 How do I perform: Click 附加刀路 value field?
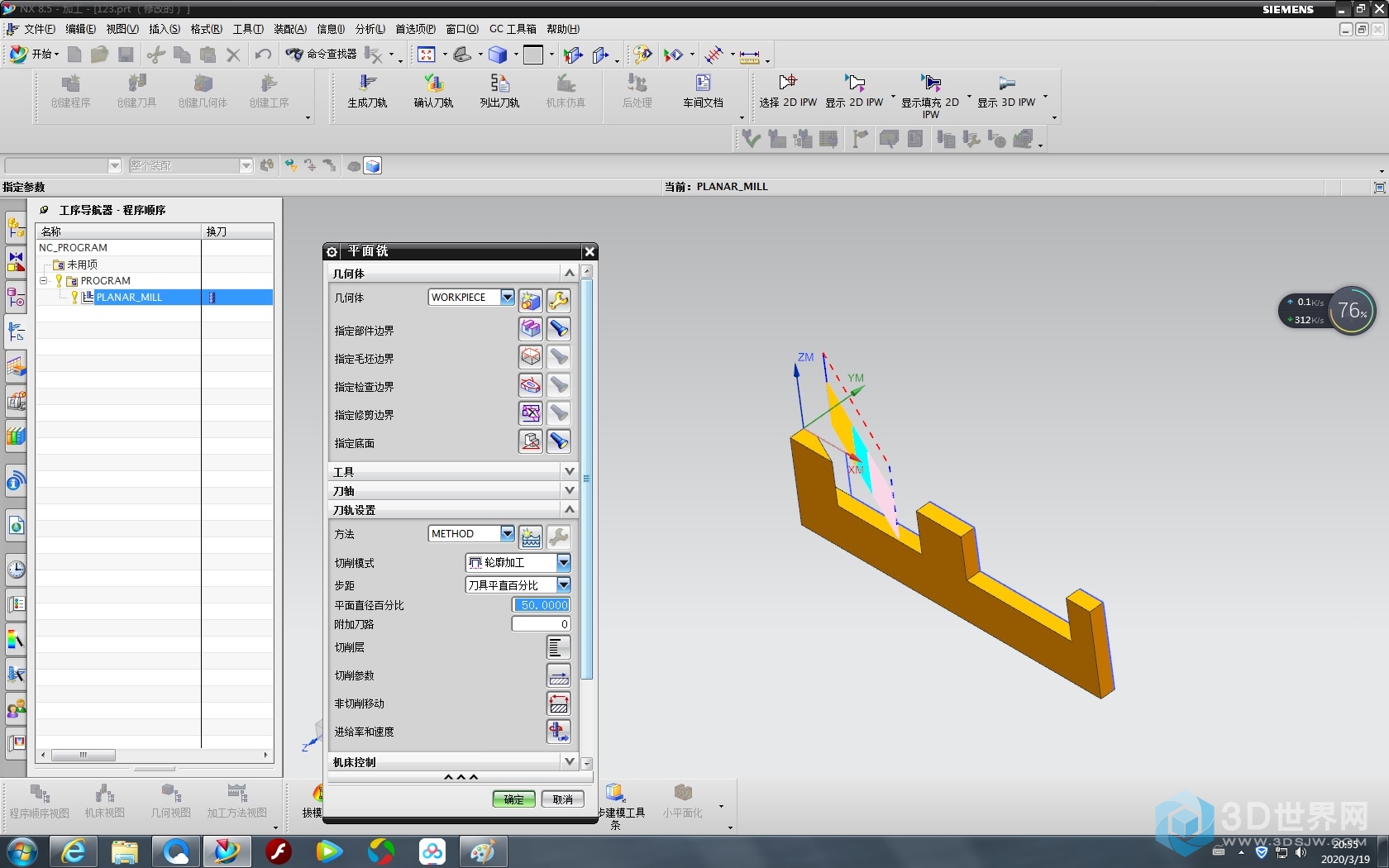542,624
